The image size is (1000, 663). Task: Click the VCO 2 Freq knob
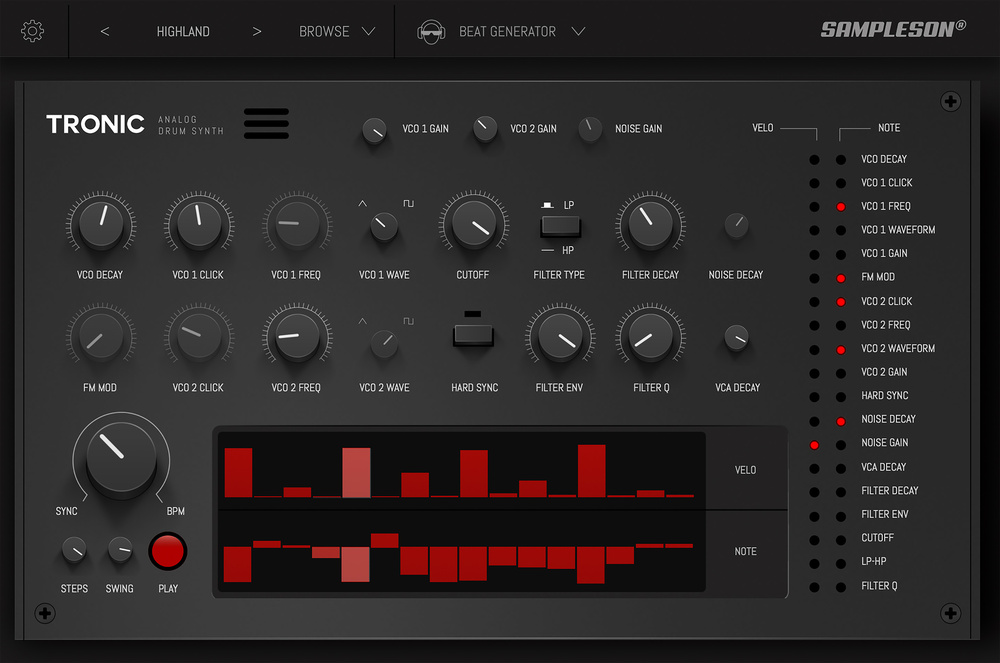(297, 336)
